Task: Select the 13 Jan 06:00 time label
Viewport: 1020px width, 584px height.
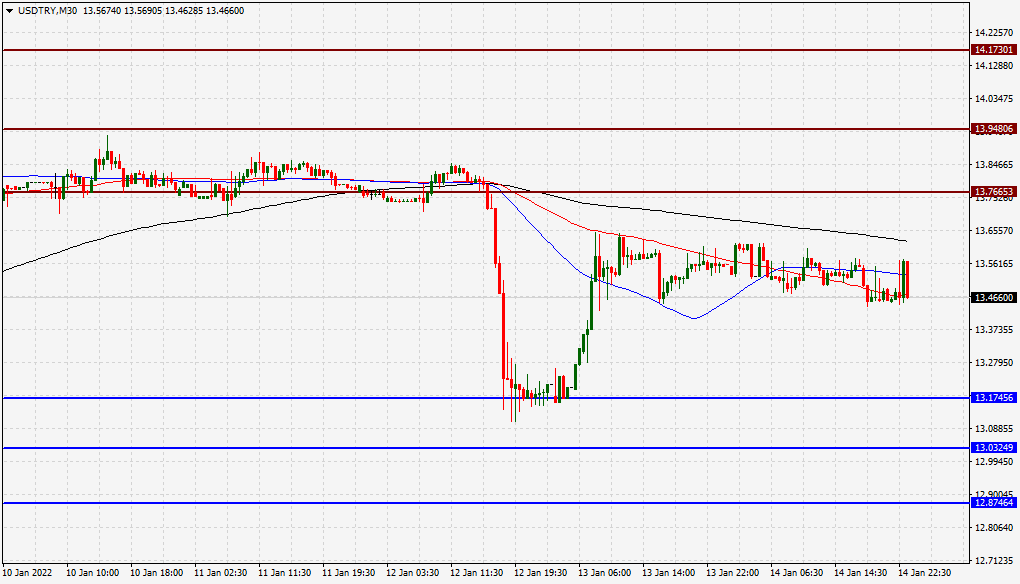Action: coord(604,573)
